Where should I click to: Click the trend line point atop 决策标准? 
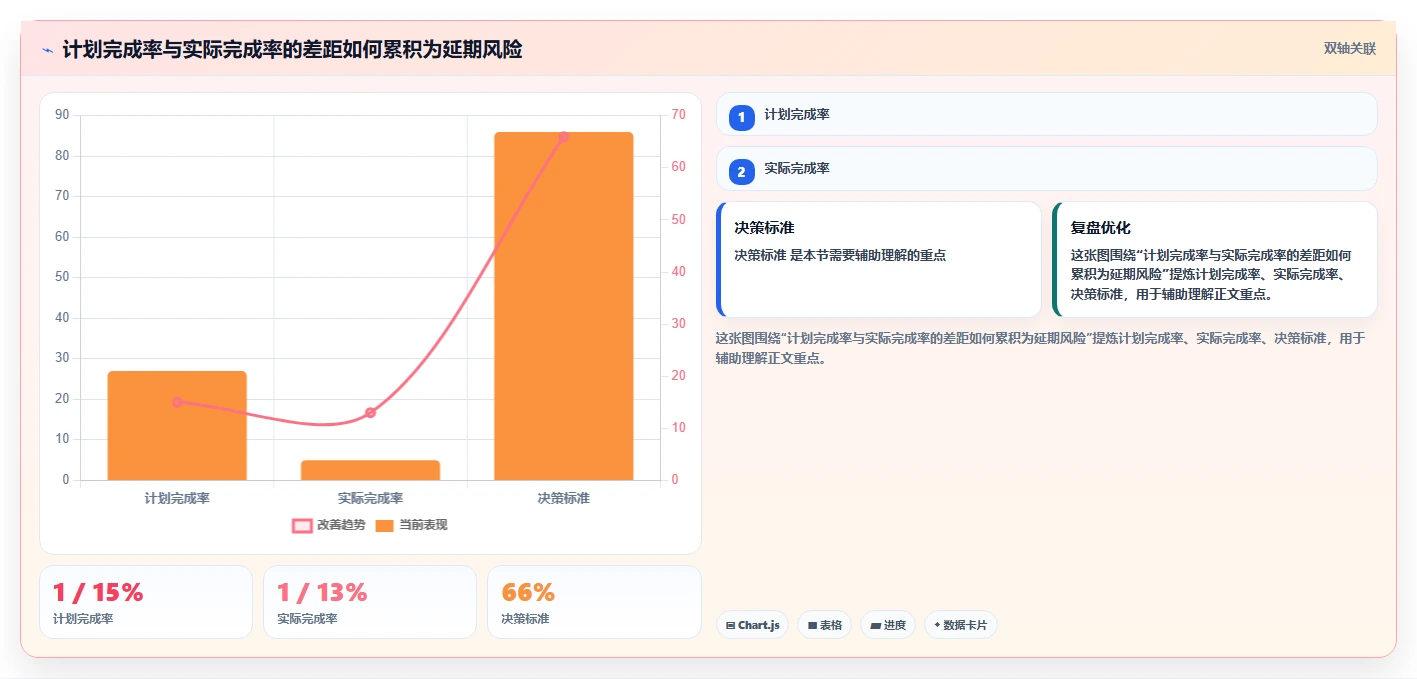(564, 136)
